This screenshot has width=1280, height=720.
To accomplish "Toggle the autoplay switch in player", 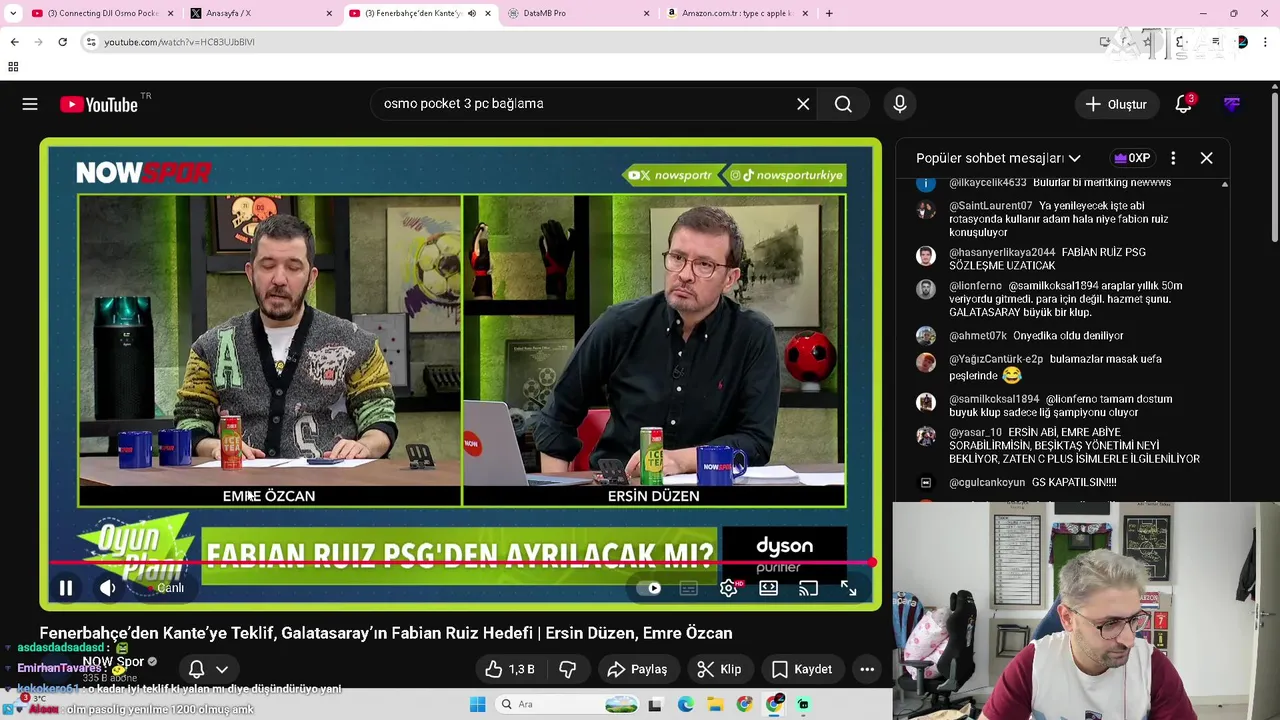I will tap(649, 588).
